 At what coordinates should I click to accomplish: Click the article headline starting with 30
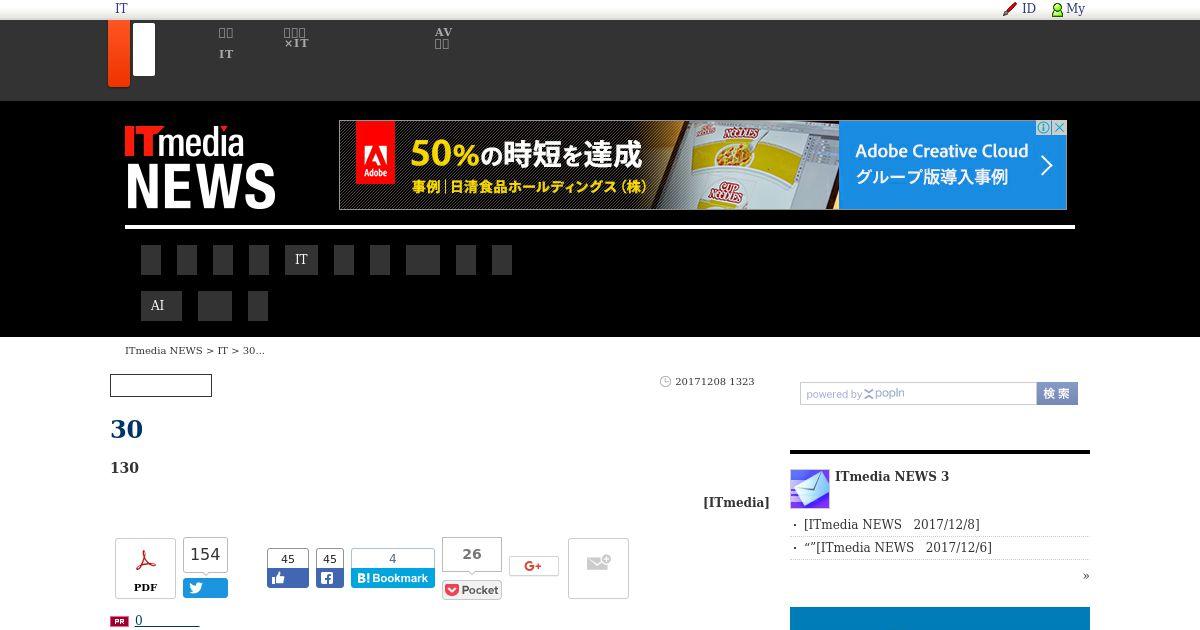127,429
